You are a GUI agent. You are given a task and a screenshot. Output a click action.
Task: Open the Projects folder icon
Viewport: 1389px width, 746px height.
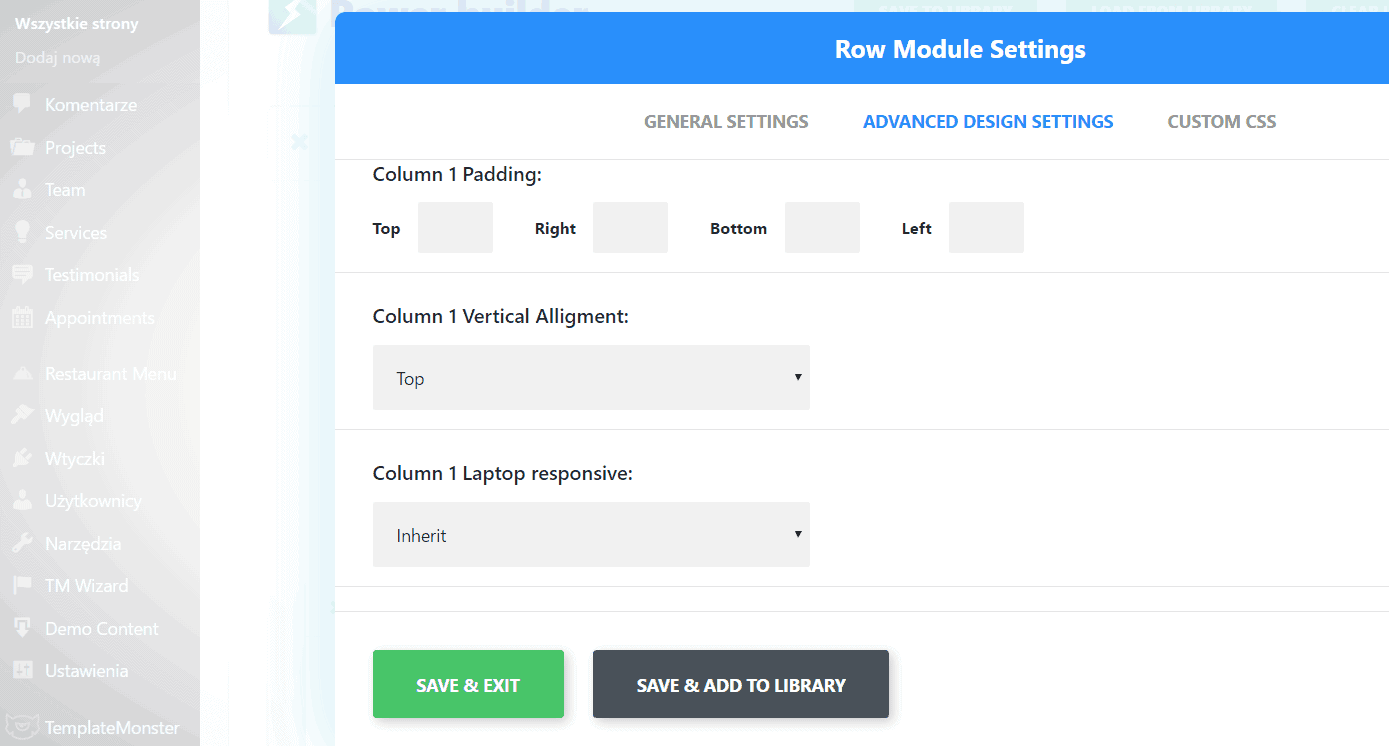pos(22,147)
